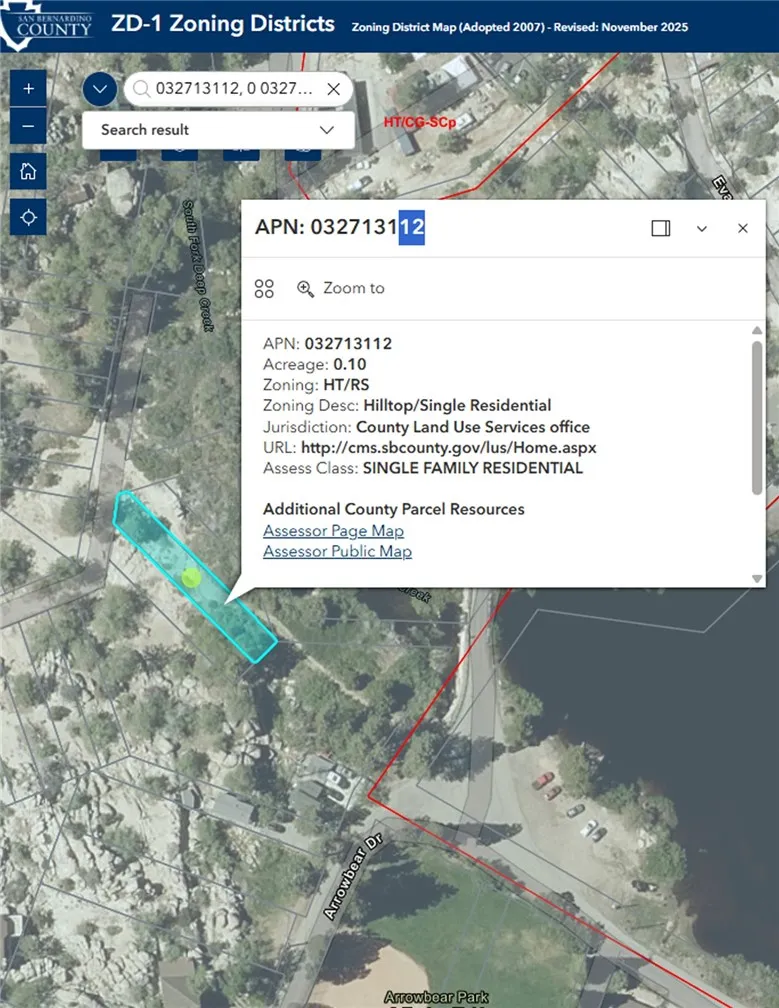Find my location on the map
The height and width of the screenshot is (1008, 779).
[x=28, y=217]
